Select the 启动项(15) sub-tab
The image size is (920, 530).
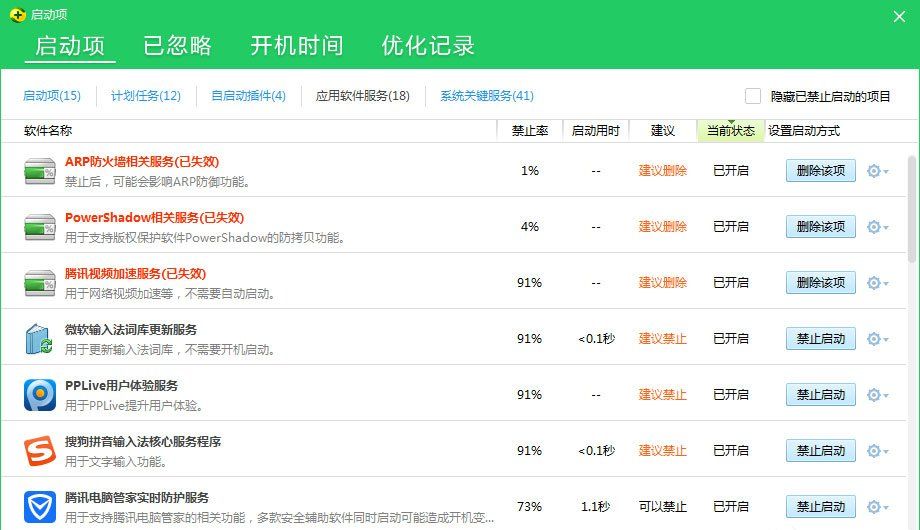pos(52,96)
